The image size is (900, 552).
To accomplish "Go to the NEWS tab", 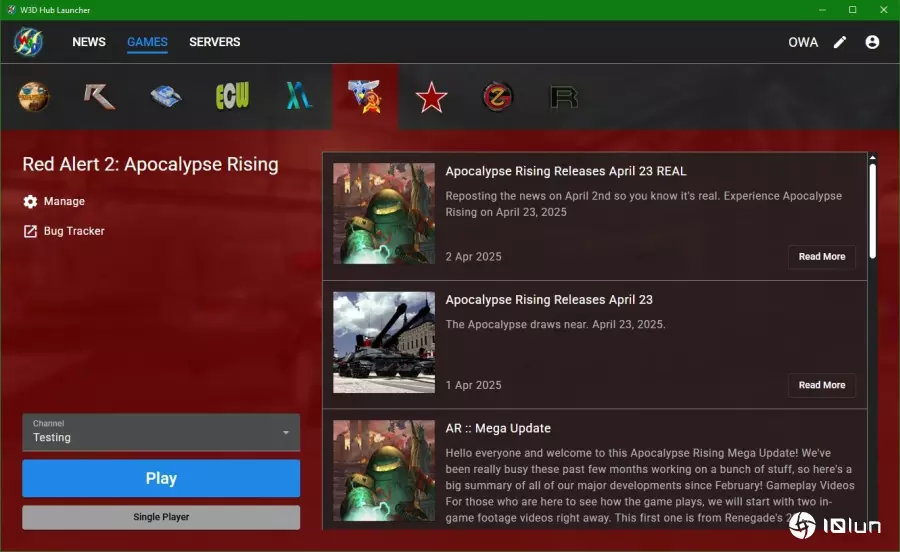I will (x=89, y=42).
